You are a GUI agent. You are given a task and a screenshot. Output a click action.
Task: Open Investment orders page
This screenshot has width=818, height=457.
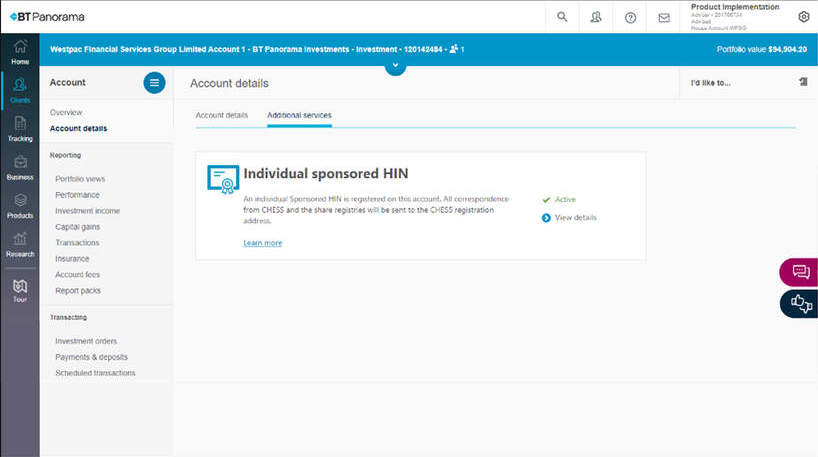(x=86, y=341)
